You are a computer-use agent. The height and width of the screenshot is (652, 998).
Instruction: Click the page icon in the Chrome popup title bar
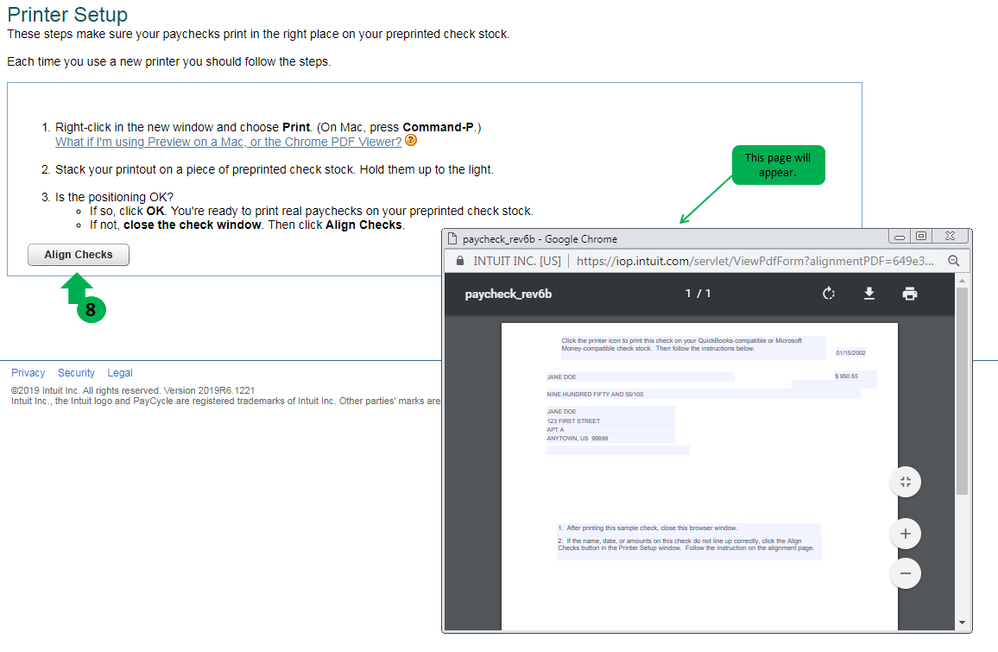click(452, 239)
